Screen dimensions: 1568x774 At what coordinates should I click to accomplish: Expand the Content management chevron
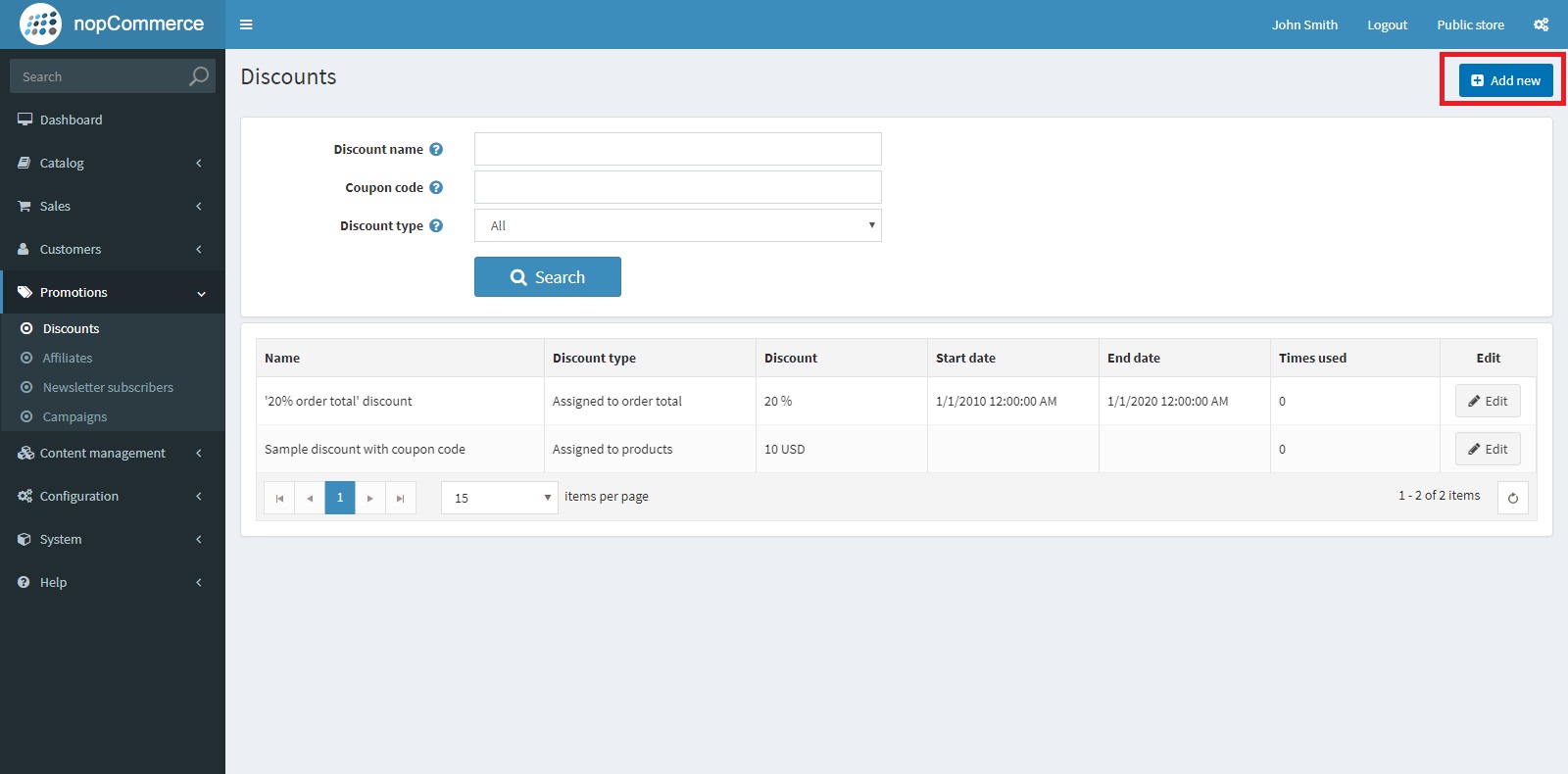click(199, 453)
